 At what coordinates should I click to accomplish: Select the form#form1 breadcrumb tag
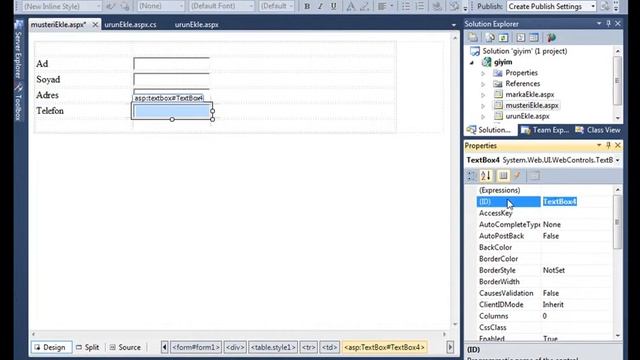pos(196,347)
